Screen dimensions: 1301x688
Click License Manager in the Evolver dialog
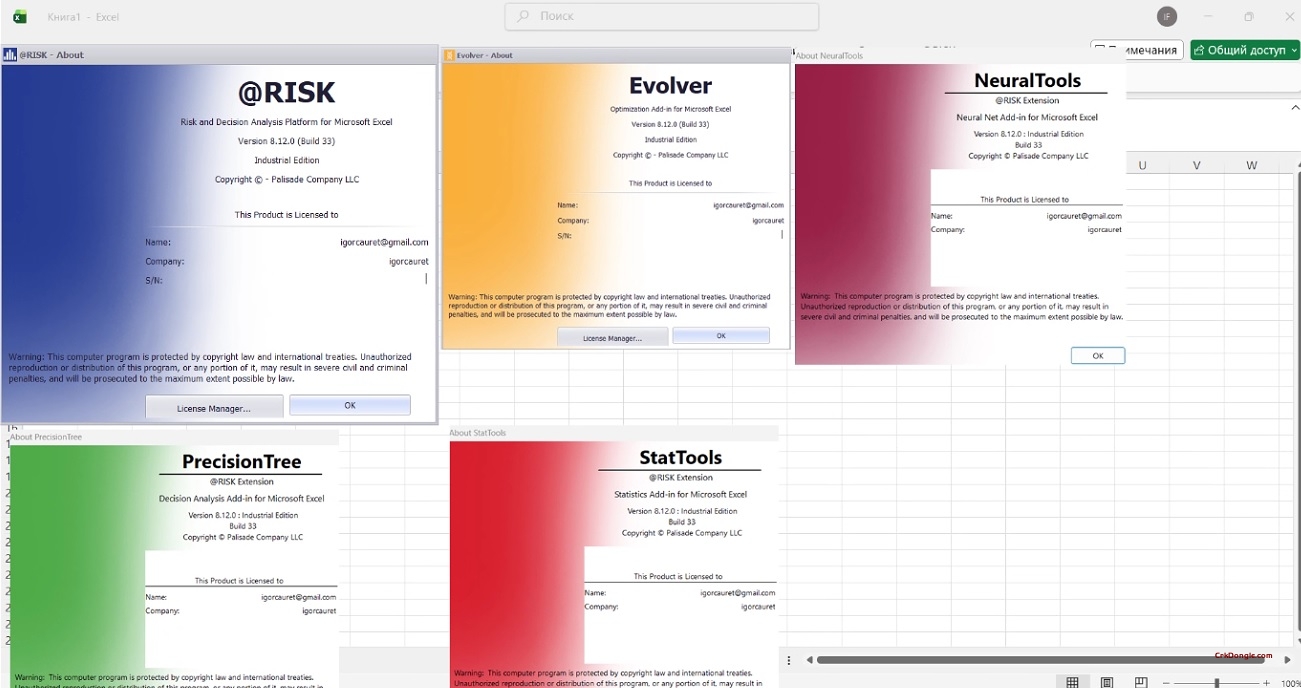(x=612, y=338)
